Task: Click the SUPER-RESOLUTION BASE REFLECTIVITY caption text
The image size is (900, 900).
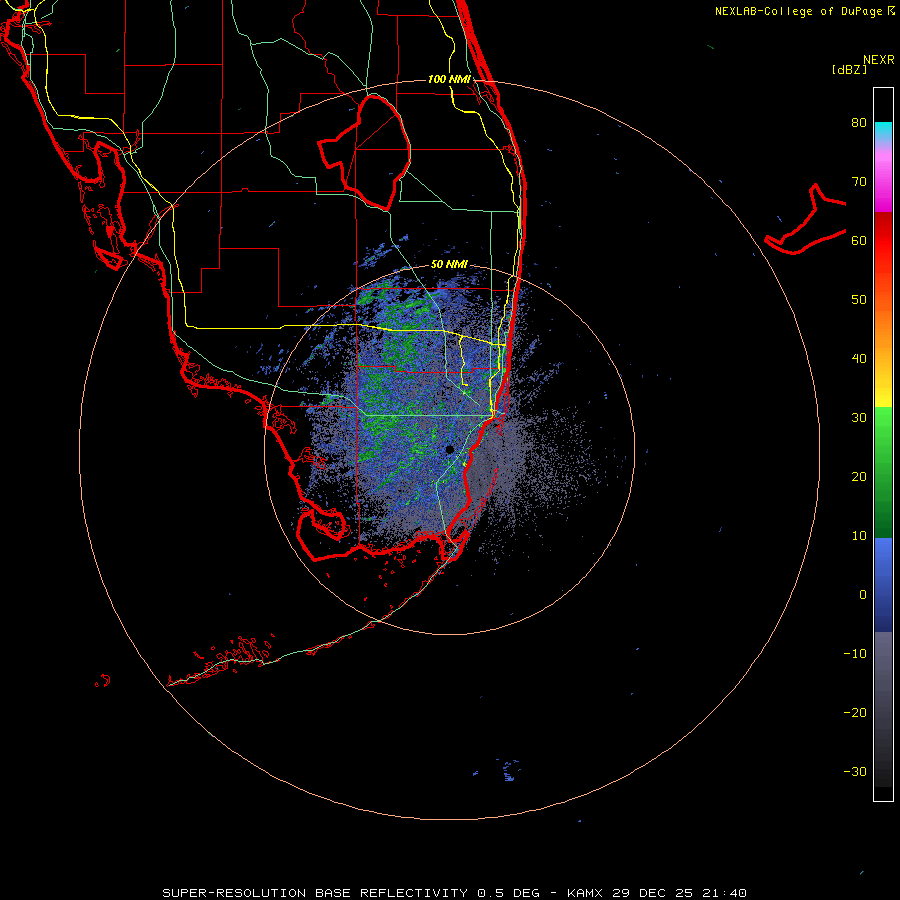Action: coord(315,893)
